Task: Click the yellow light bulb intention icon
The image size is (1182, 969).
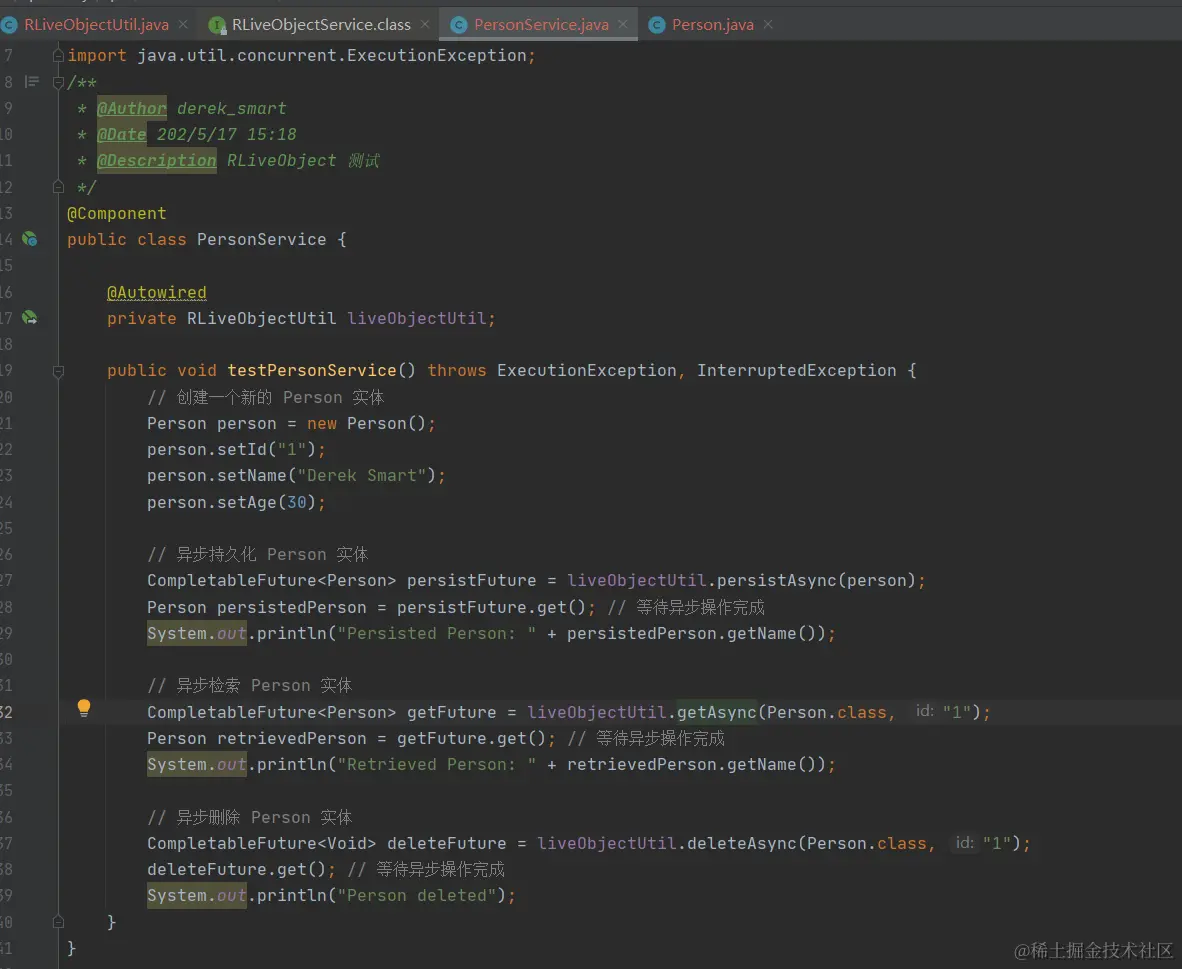Action: pos(84,707)
